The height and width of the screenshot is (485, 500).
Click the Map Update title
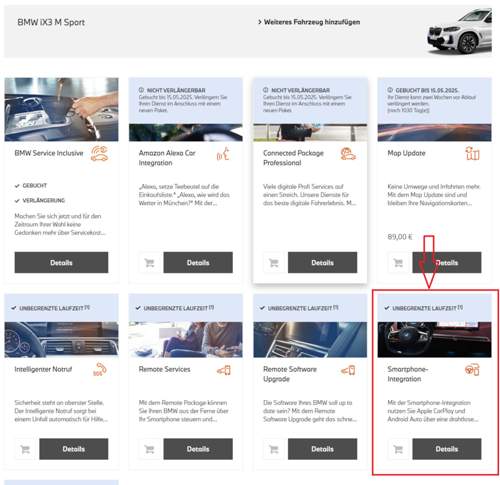406,153
